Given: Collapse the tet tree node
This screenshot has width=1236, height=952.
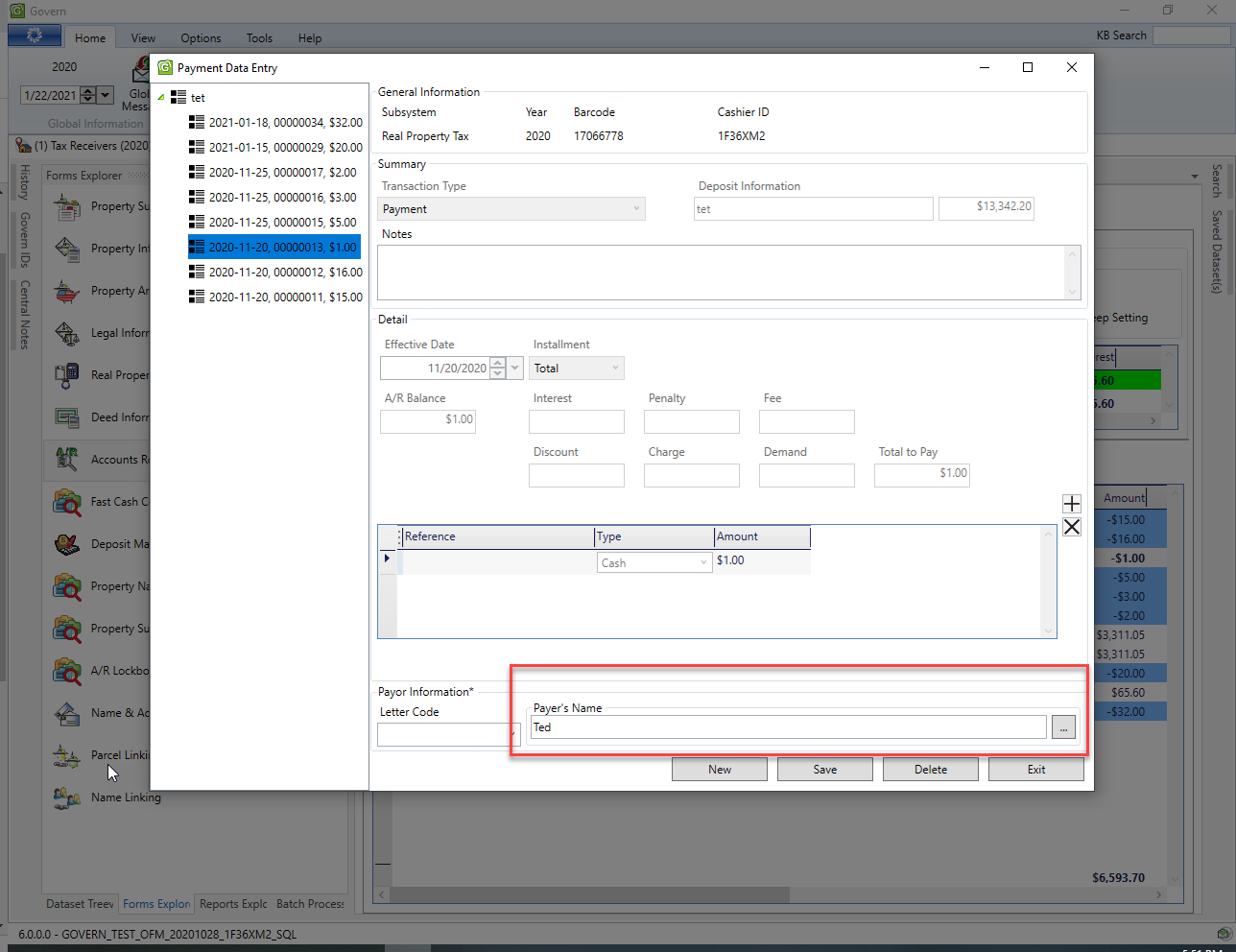Looking at the screenshot, I should (161, 98).
